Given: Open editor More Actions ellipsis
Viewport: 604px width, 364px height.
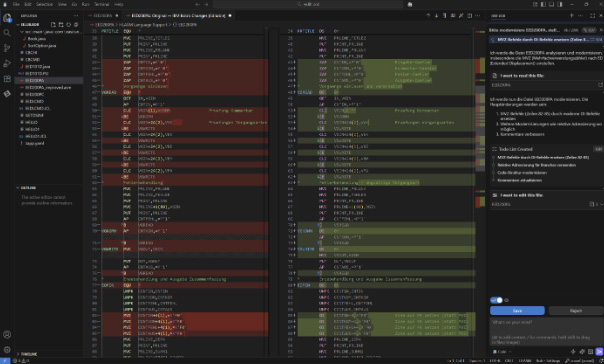Looking at the screenshot, I should pyautogui.click(x=478, y=15).
